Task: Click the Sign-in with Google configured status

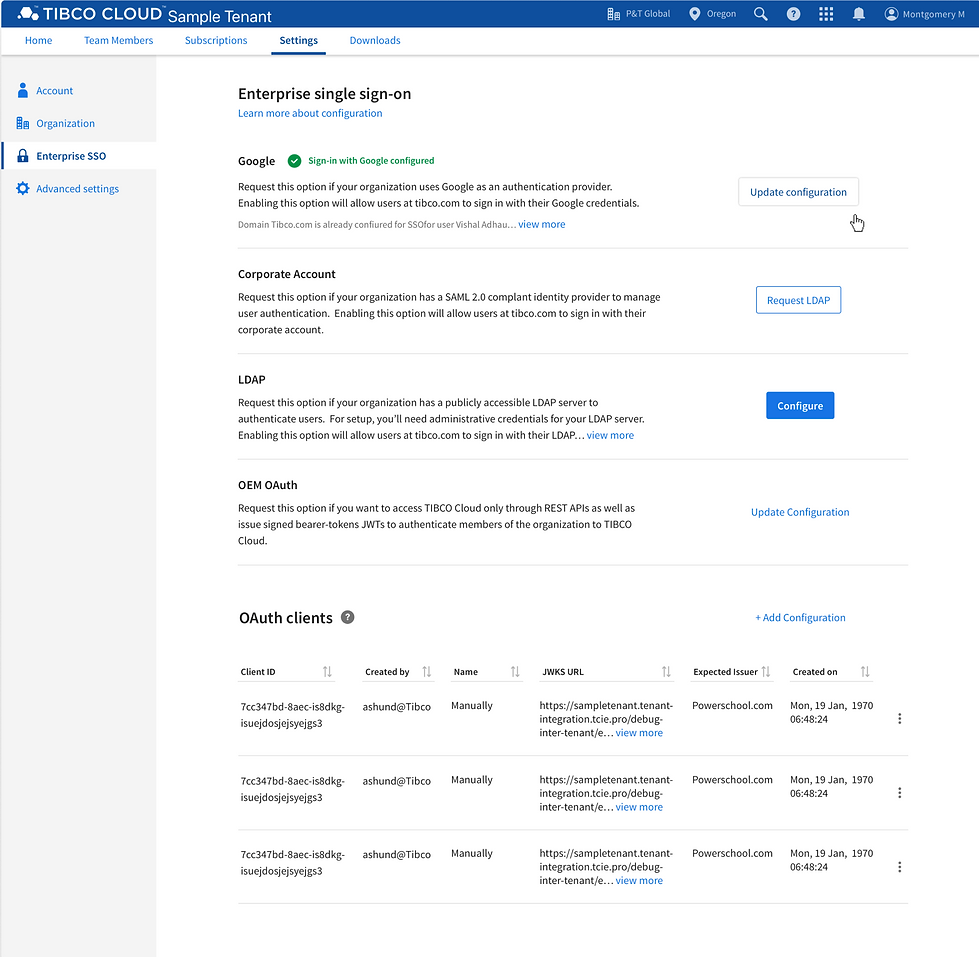Action: [x=371, y=161]
